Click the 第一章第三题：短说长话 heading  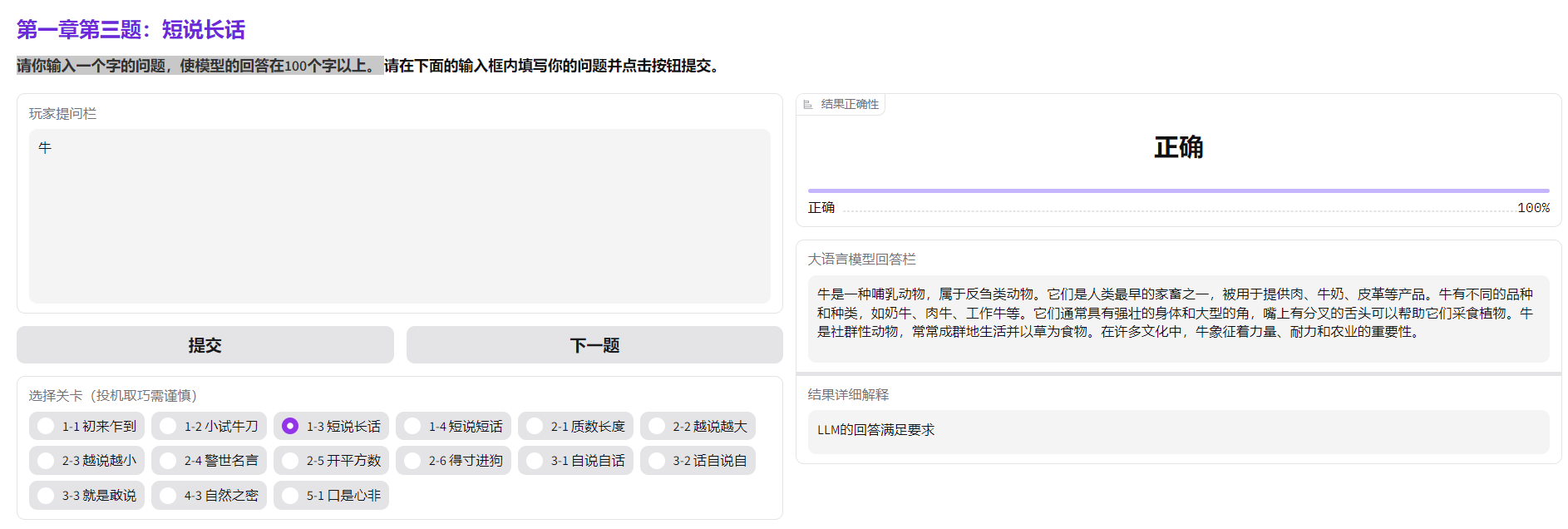point(131,30)
